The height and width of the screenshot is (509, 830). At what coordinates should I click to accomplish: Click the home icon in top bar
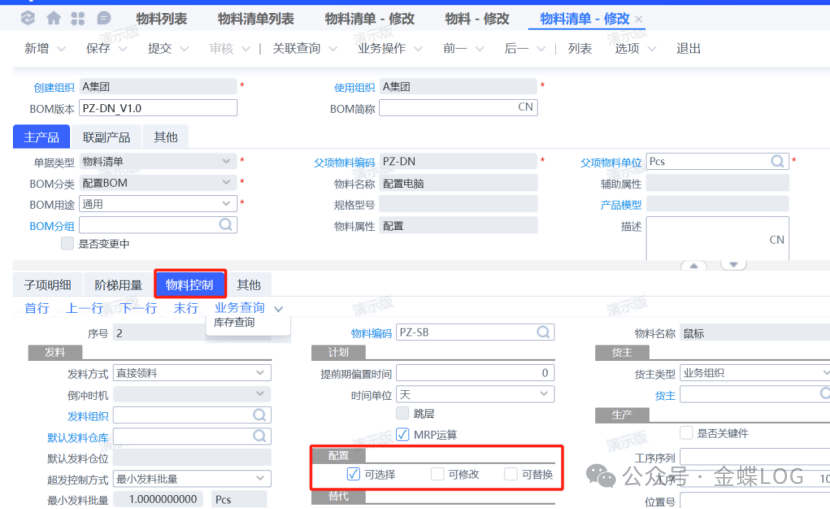point(53,19)
